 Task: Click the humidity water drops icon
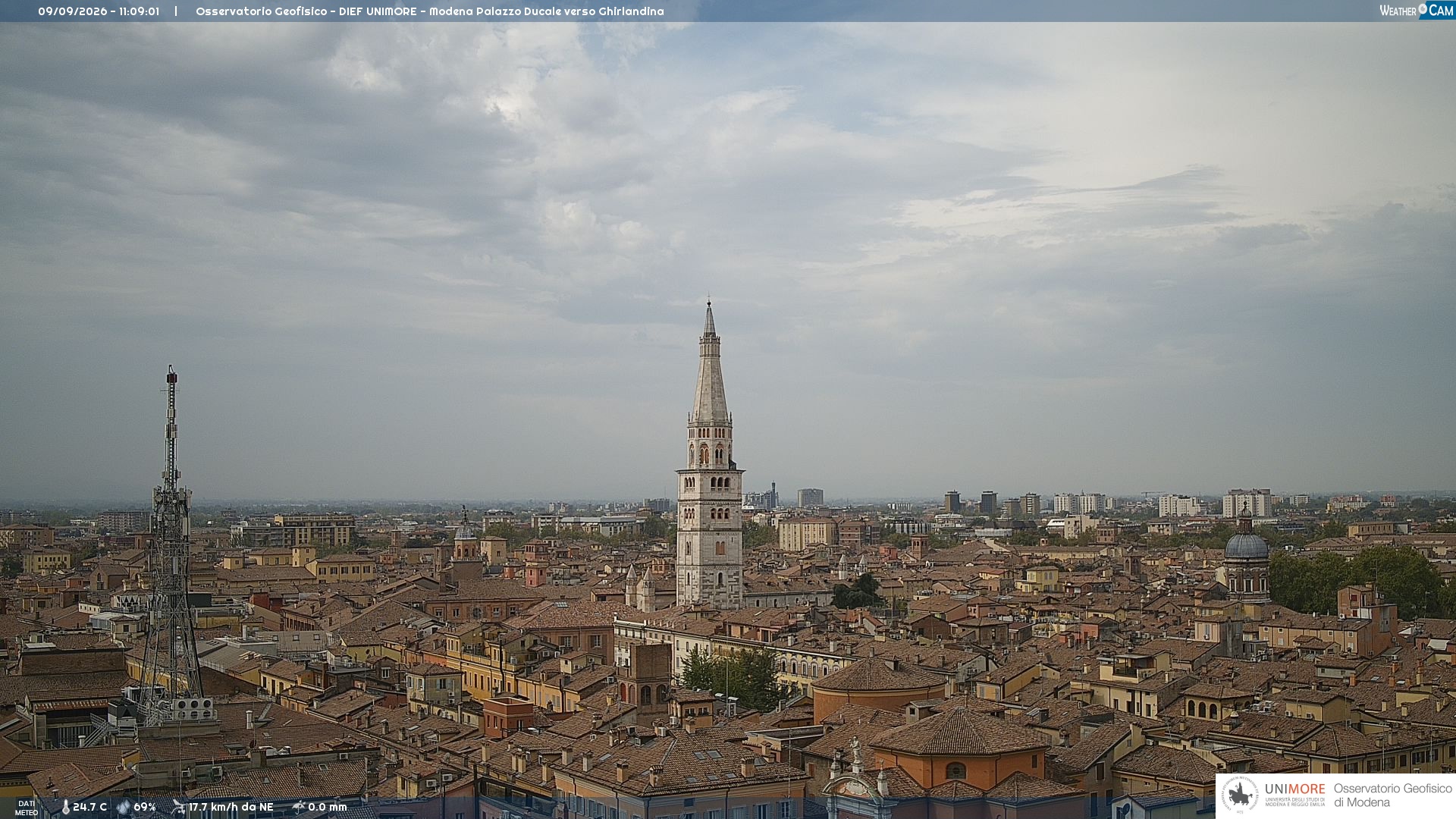124,808
